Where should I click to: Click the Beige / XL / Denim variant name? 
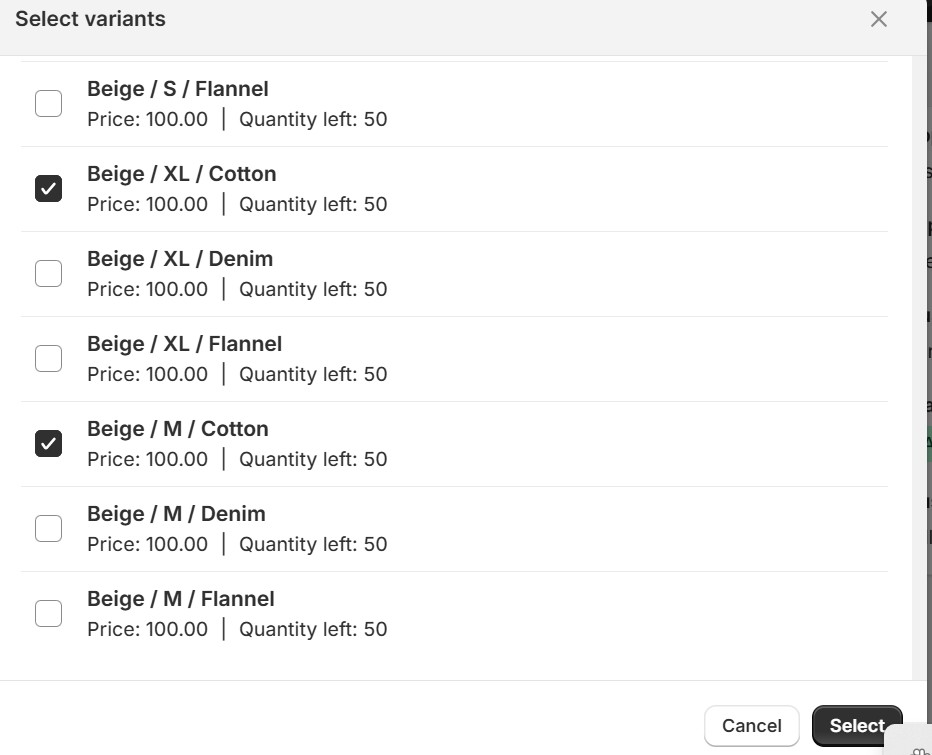(180, 259)
